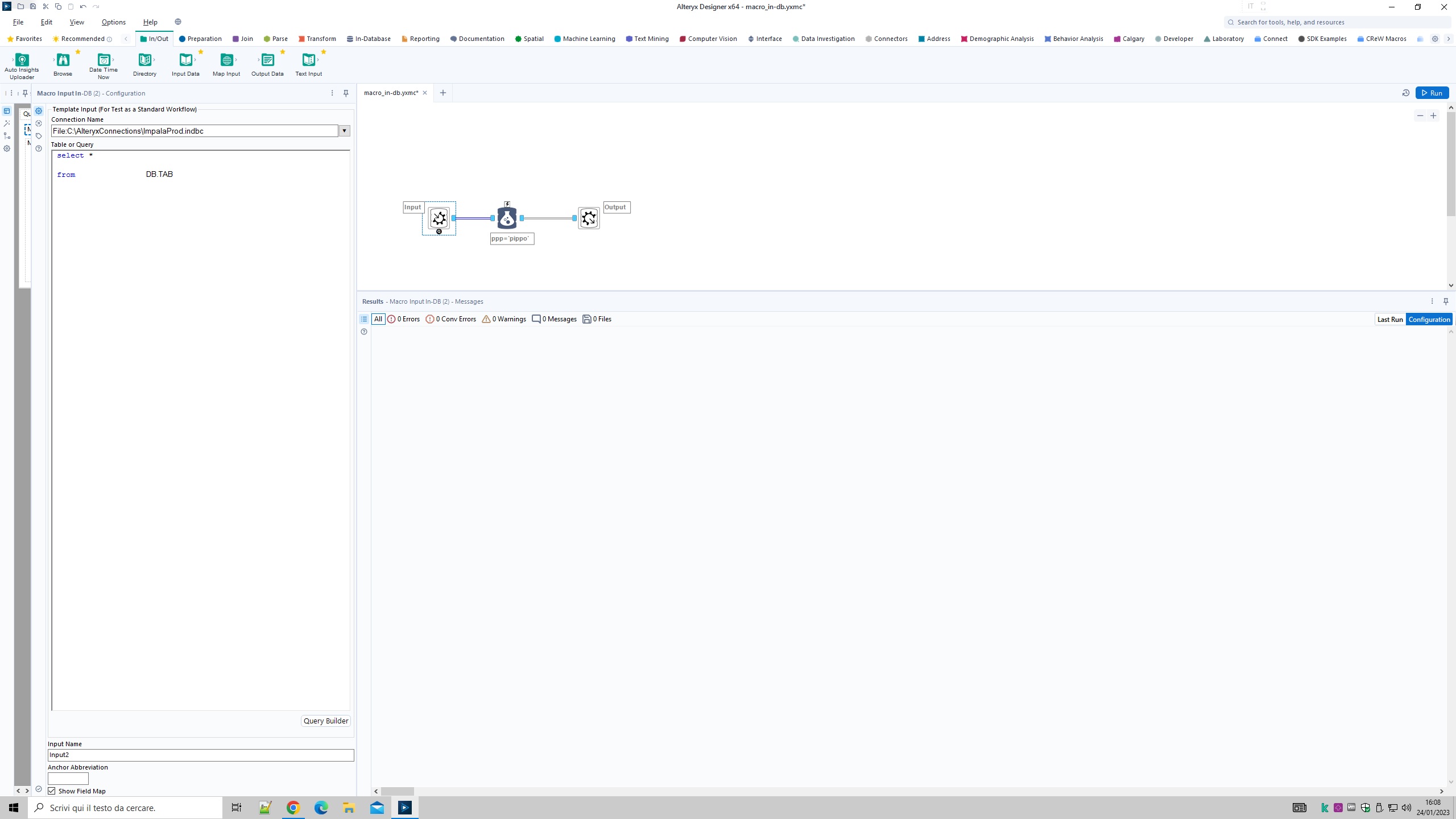Zoom out the canvas with minus control
This screenshot has height=819, width=1456.
(1419, 115)
